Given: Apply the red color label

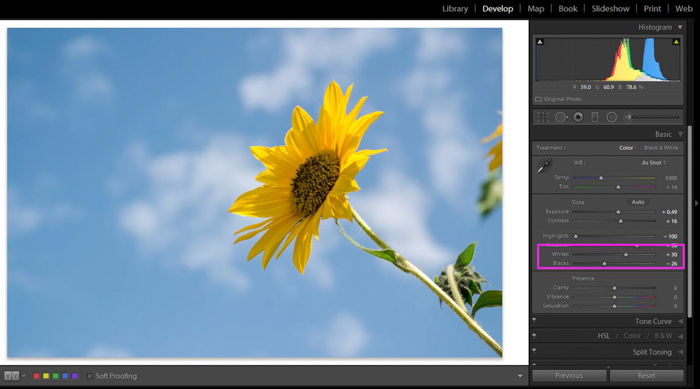Looking at the screenshot, I should tap(36, 376).
